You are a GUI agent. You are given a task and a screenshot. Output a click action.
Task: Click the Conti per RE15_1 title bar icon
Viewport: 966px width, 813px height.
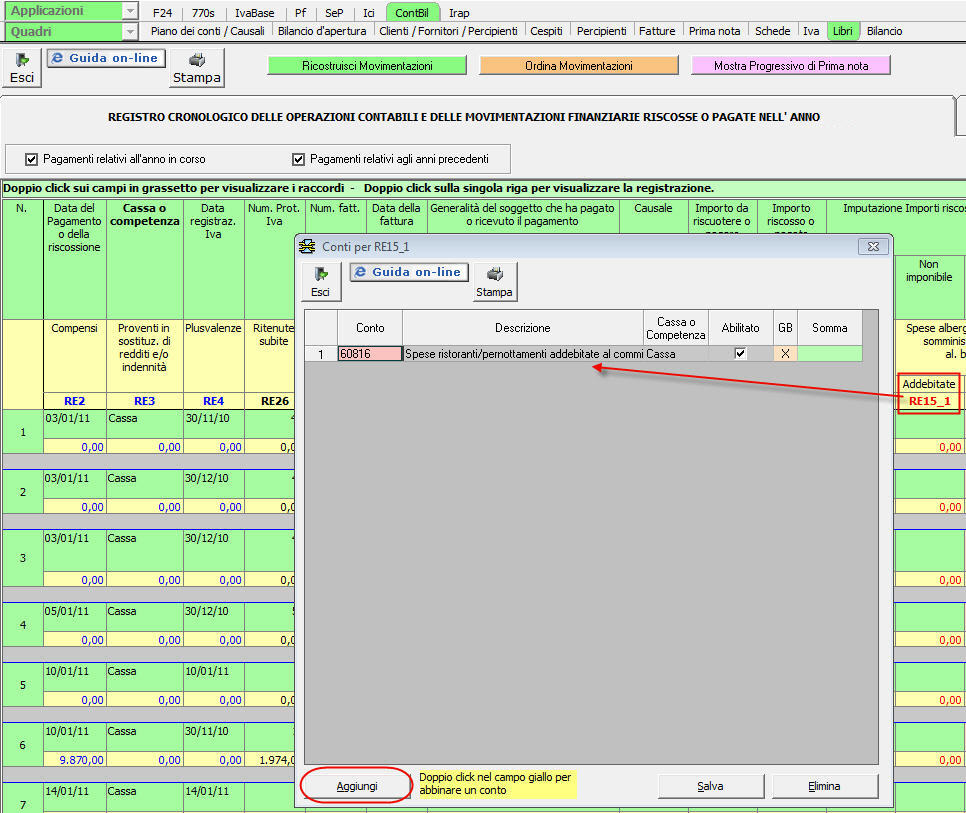[307, 246]
